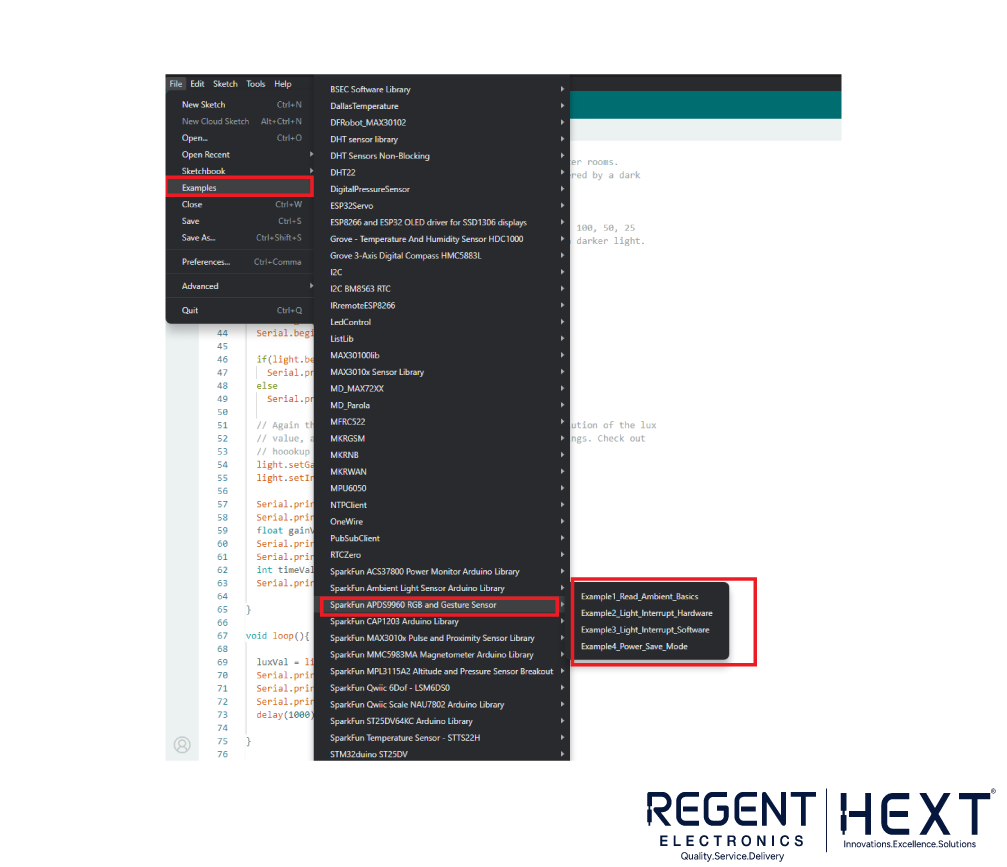
Task: Choose Save As... menu entry
Action: (240, 238)
